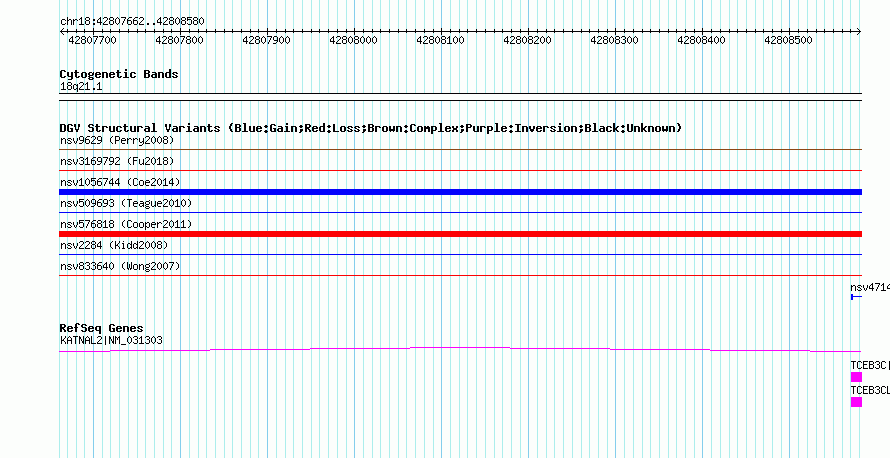
Task: Click the ruler tick label 42807900
Action: 266,40
